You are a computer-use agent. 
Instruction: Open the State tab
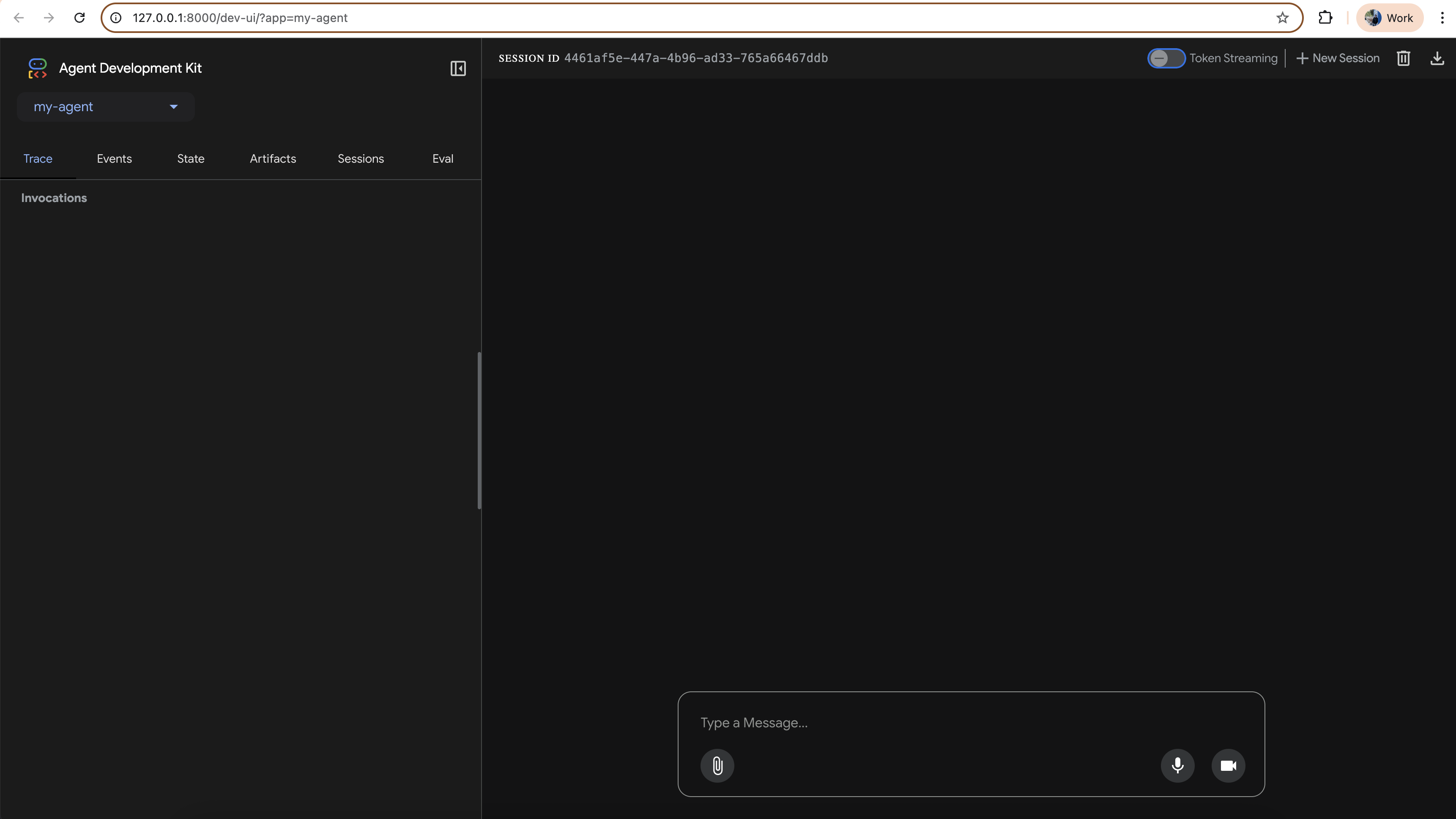tap(191, 159)
